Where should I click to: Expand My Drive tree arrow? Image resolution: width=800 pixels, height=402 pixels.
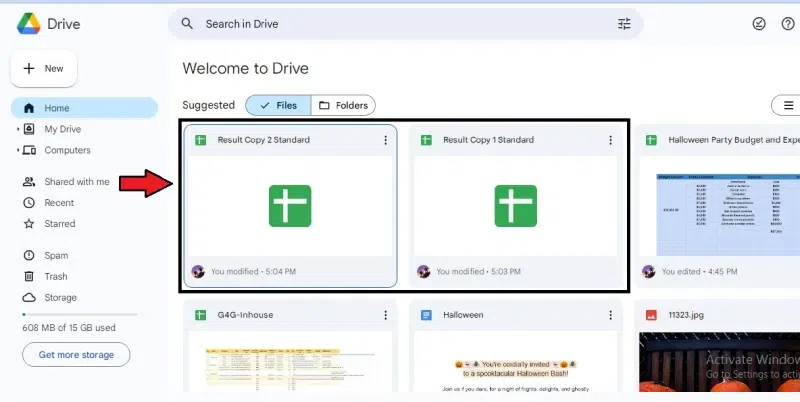pos(18,129)
